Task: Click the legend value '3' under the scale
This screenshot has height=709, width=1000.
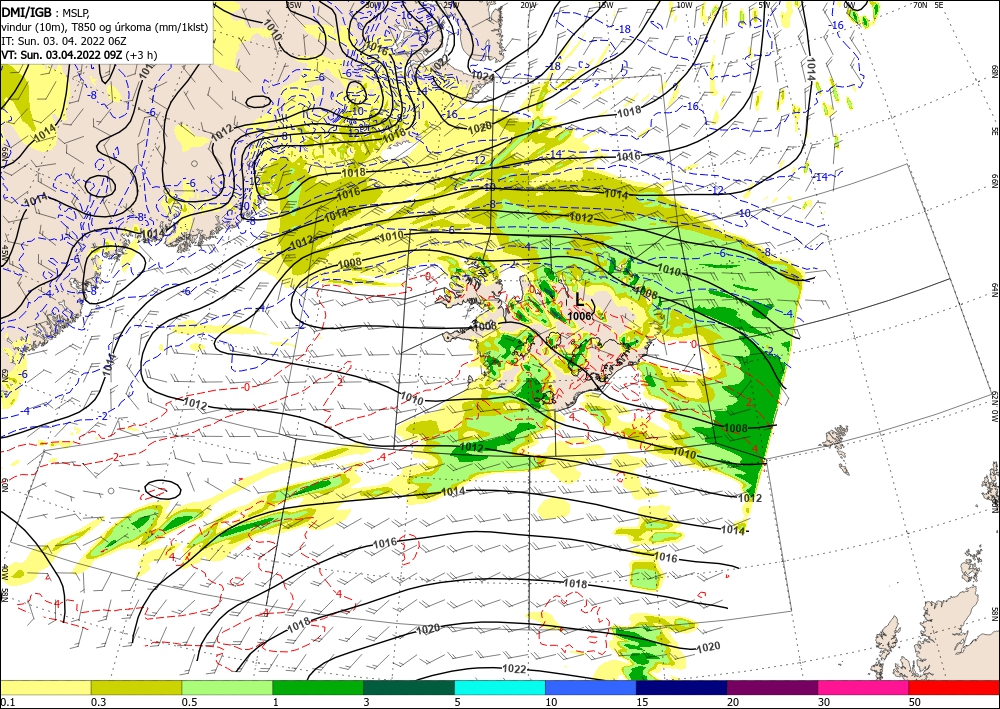Action: click(x=367, y=702)
